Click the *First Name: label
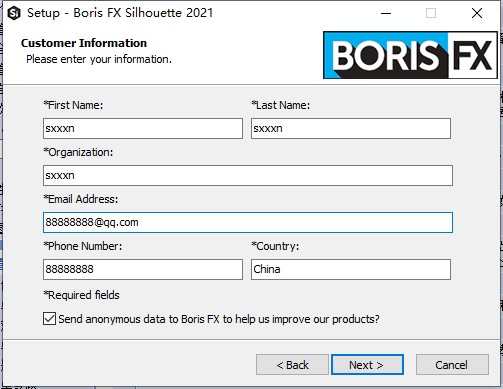 coord(73,105)
